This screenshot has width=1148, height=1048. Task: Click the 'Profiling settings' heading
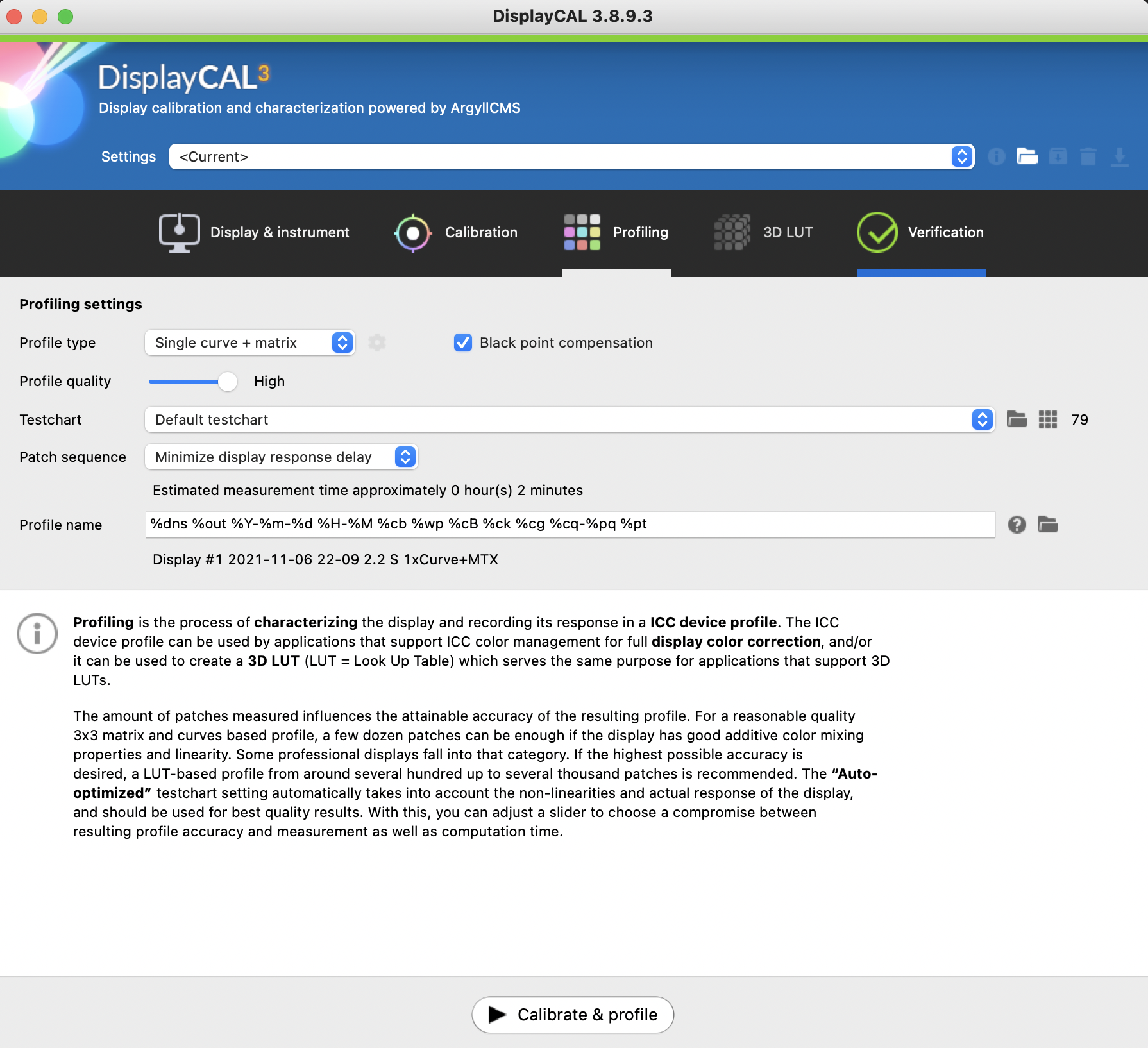pyautogui.click(x=81, y=304)
